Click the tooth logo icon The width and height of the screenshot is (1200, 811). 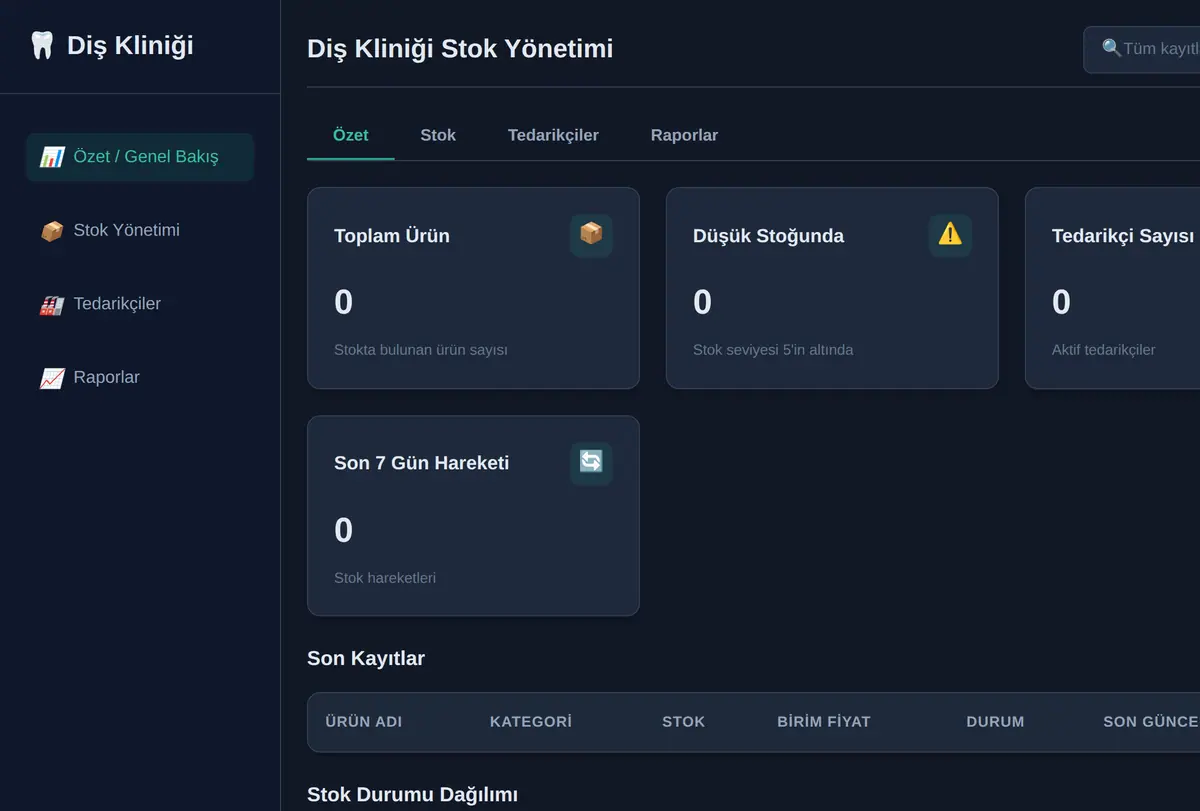pos(42,46)
